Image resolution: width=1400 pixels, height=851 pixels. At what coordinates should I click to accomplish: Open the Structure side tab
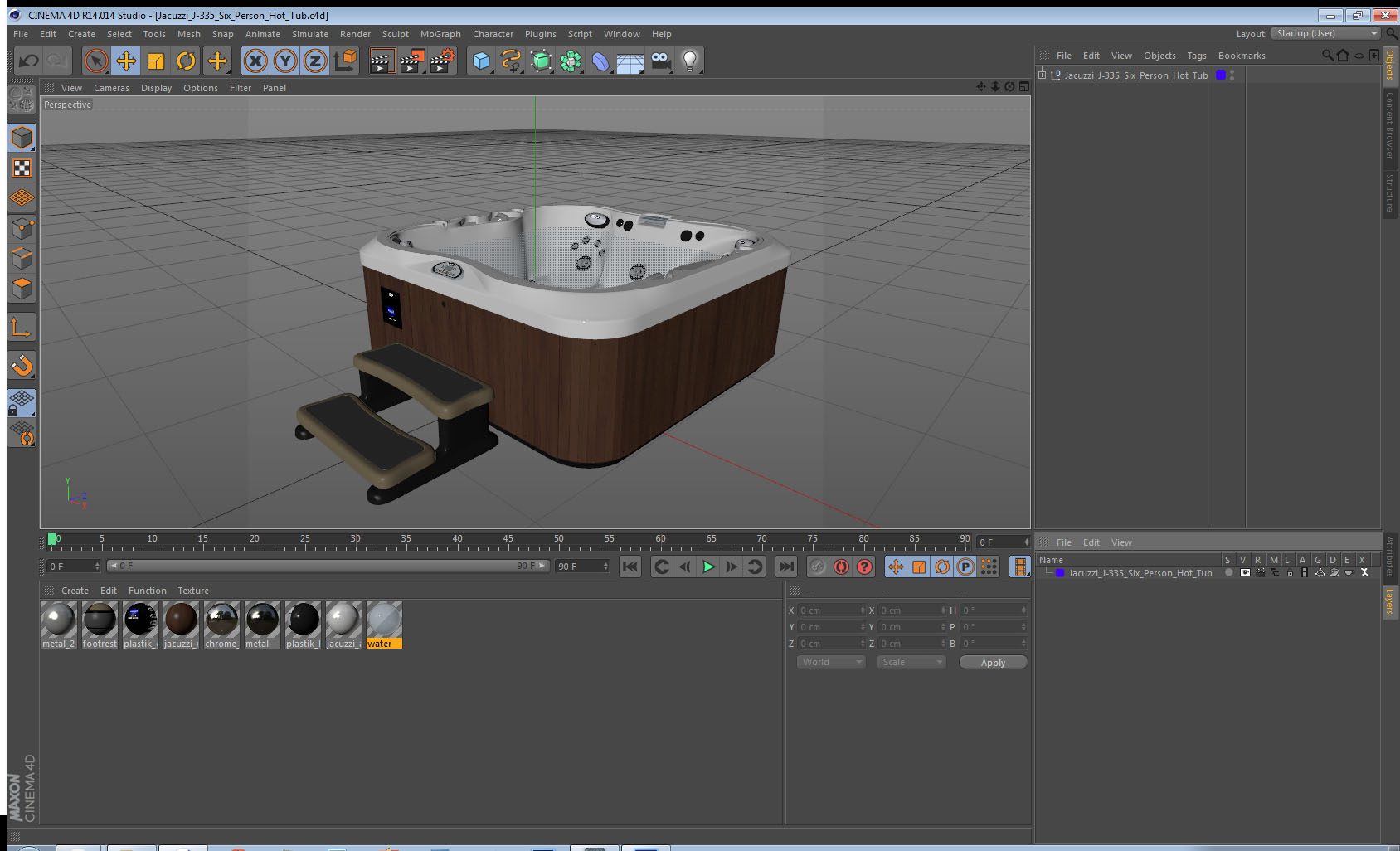(x=1390, y=192)
